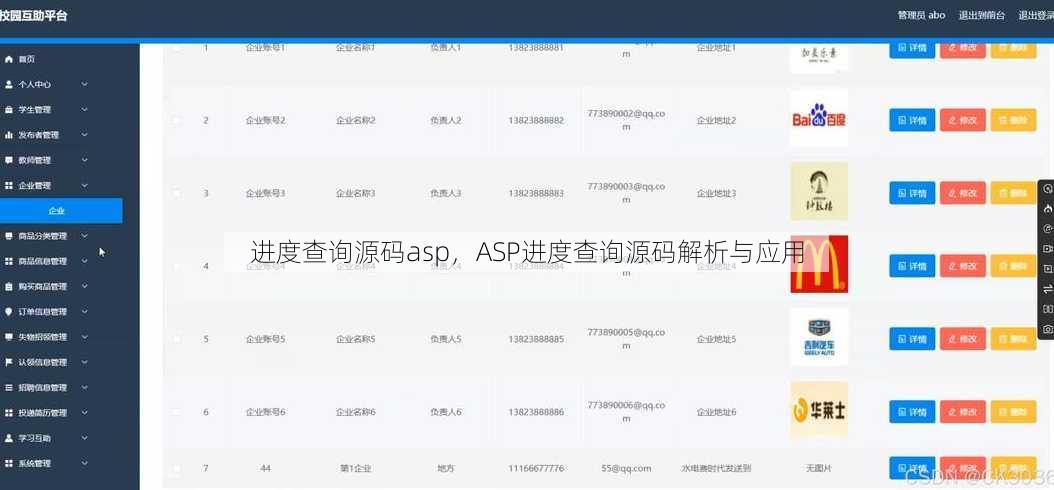
Task: Tick the checkbox for row 4
Action: click(176, 266)
